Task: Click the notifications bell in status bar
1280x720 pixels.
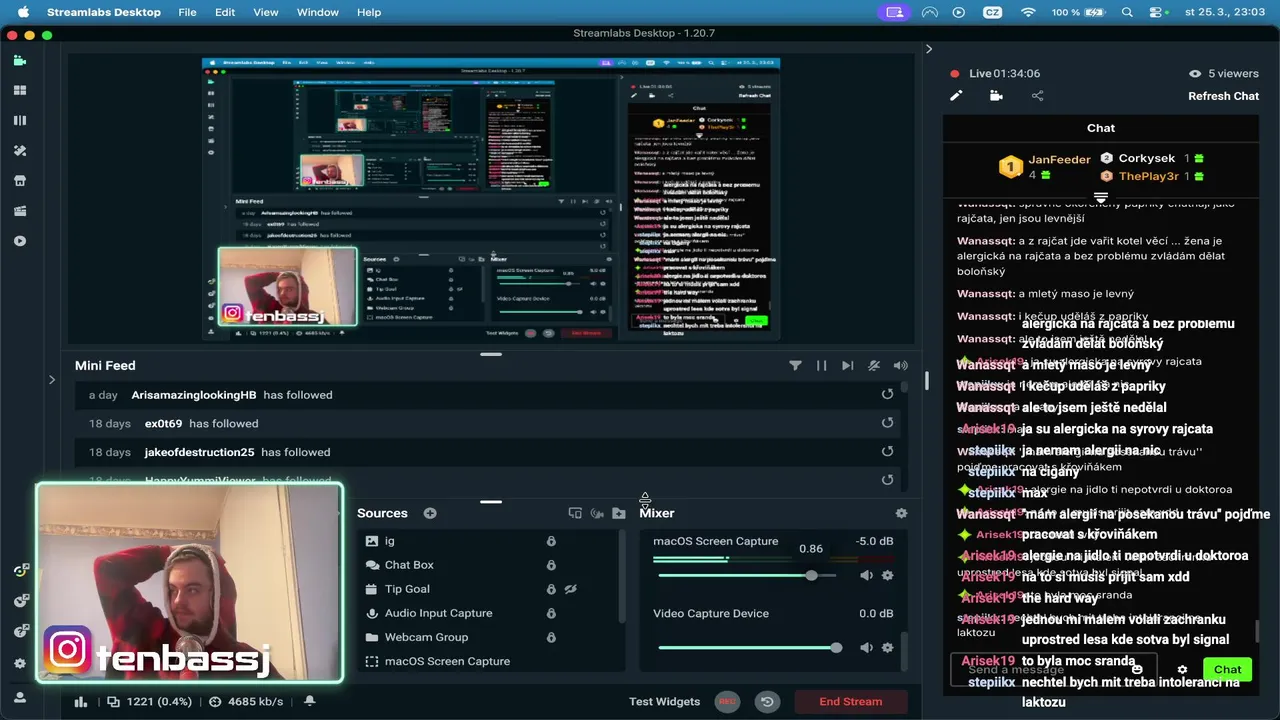Action: (x=310, y=702)
